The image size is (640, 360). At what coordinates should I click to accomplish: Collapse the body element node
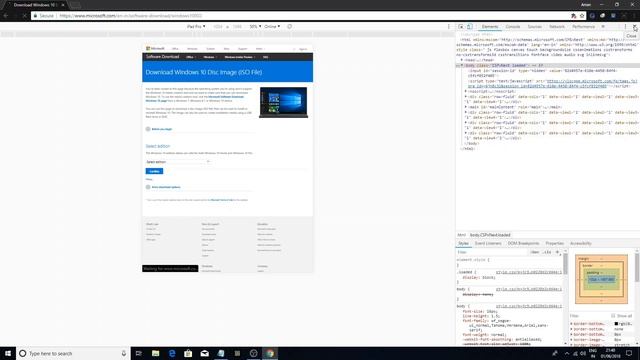point(462,65)
